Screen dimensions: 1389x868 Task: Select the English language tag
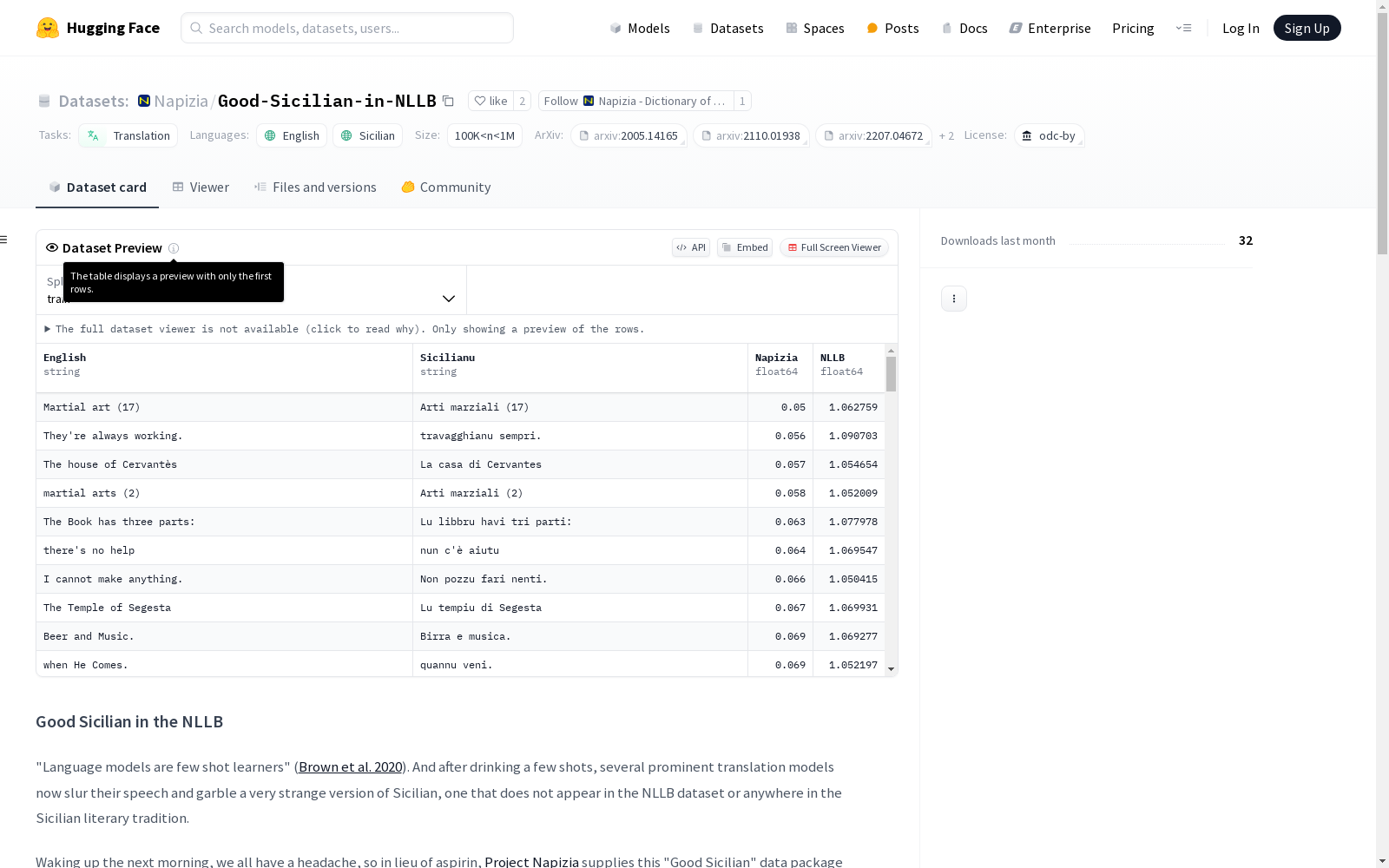(x=292, y=135)
